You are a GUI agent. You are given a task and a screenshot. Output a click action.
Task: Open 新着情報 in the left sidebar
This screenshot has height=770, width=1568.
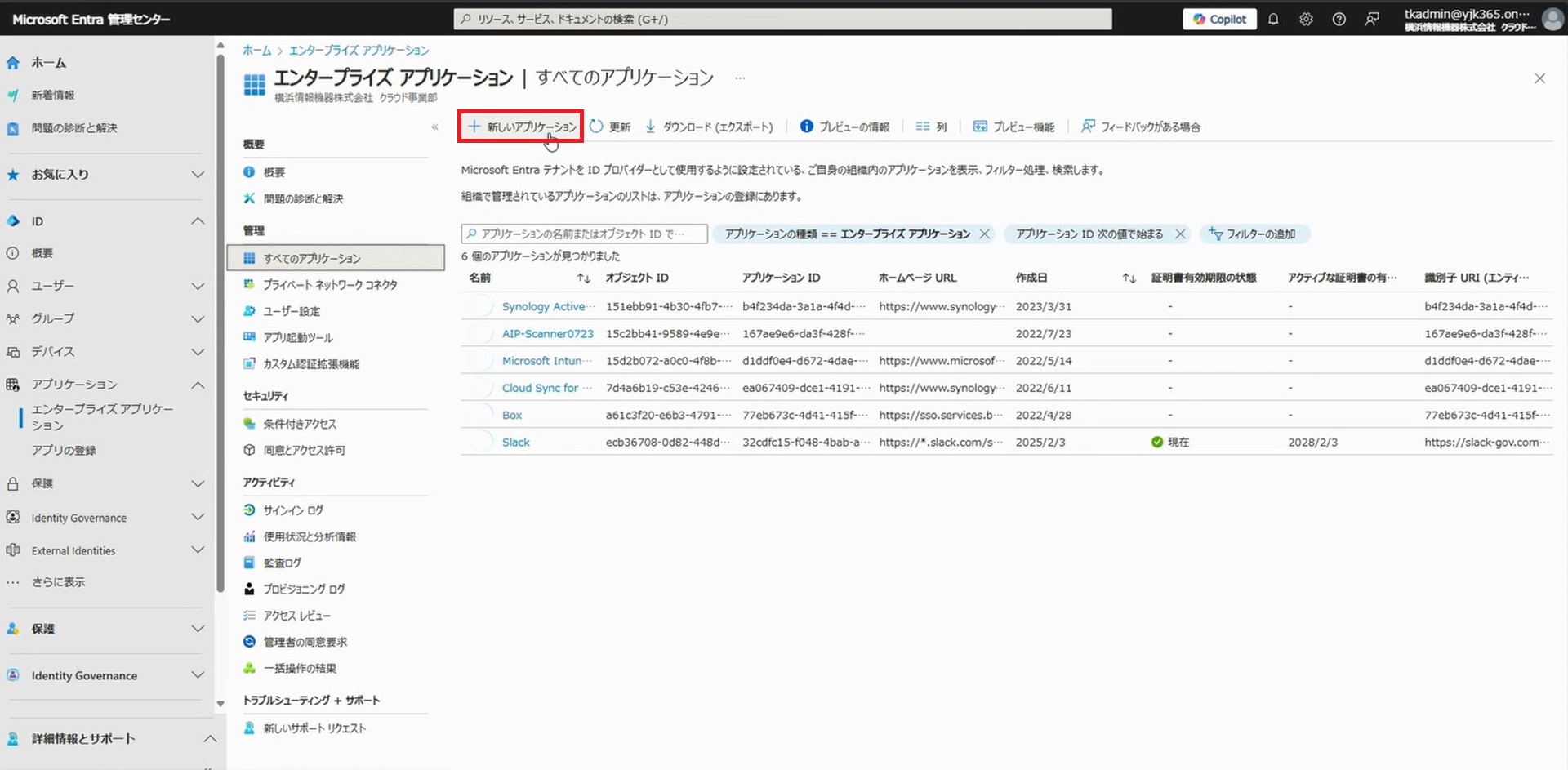click(x=53, y=96)
